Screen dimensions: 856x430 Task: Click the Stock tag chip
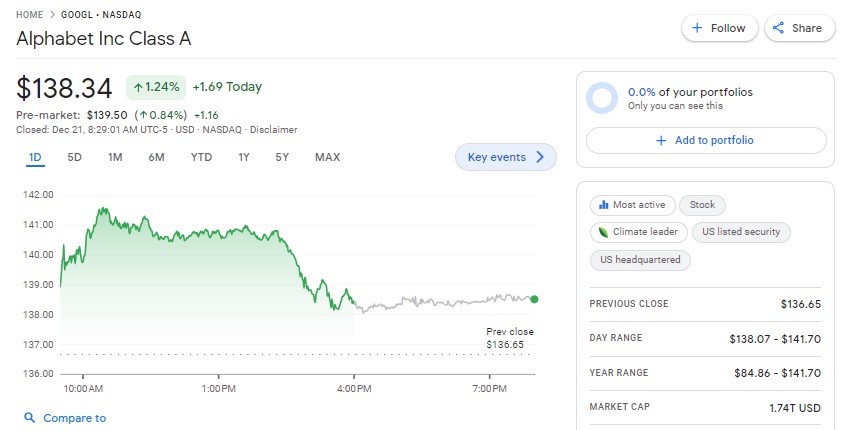pyautogui.click(x=703, y=205)
